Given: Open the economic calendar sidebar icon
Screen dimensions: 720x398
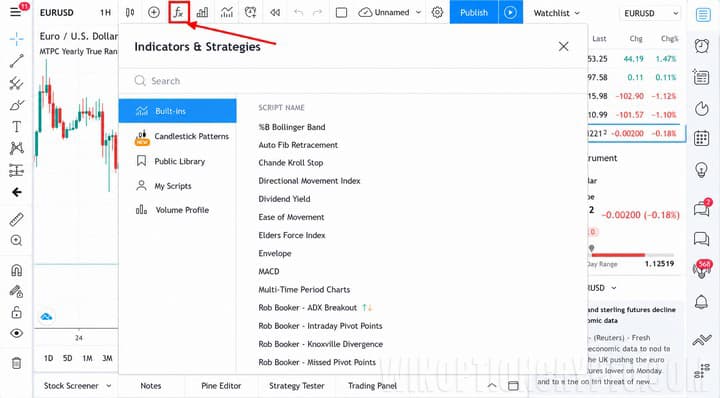Looking at the screenshot, I should pos(702,138).
